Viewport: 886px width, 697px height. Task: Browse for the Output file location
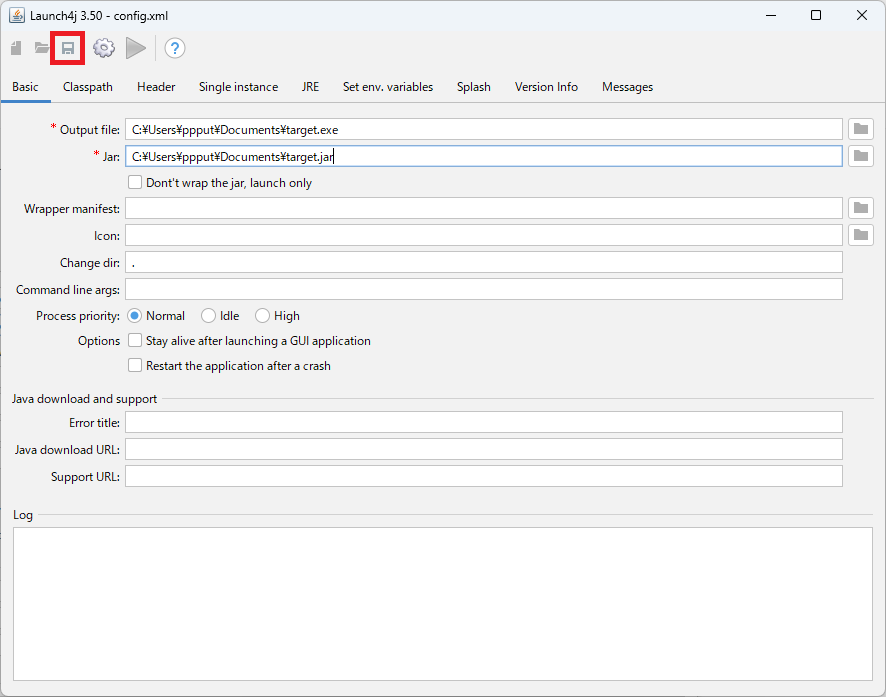pos(860,129)
